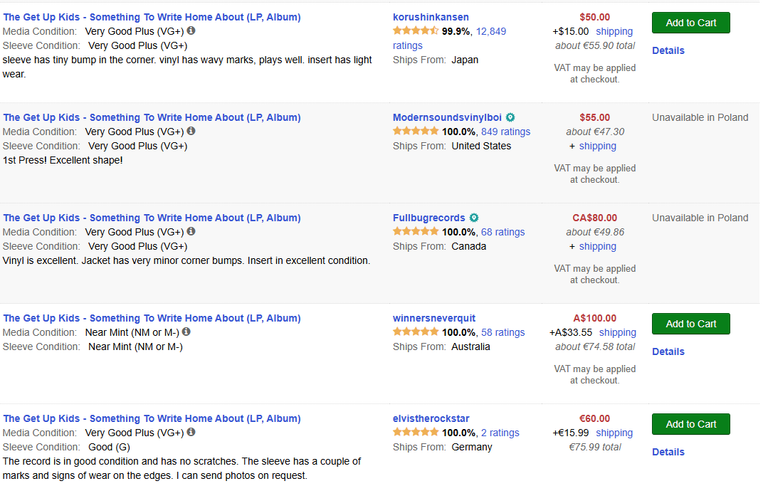Click Near Mint info icon in winnersneverquit listing

click(x=186, y=332)
